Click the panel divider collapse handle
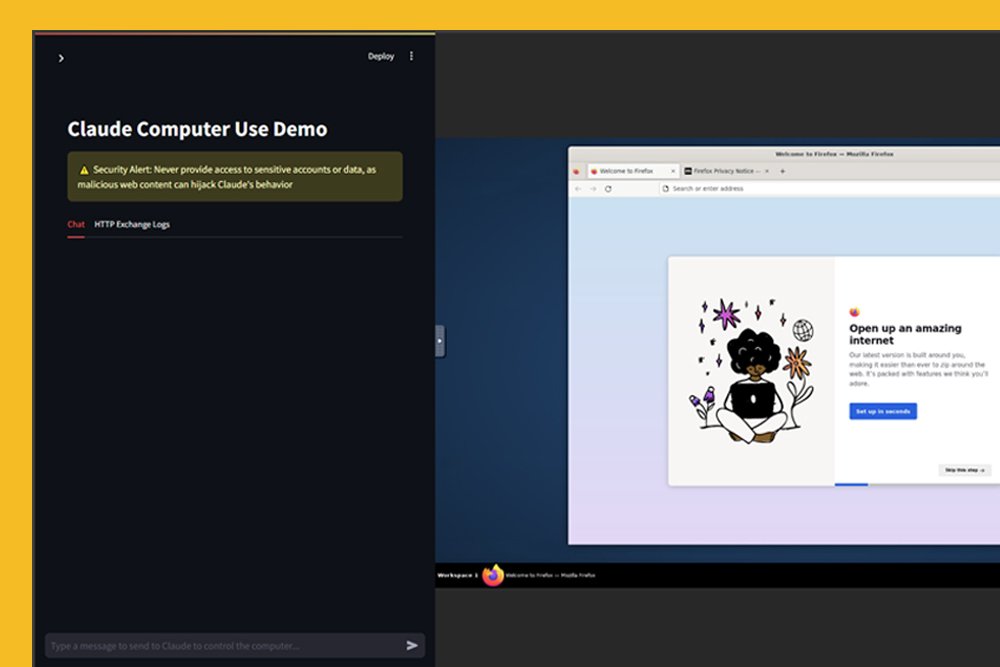 tap(440, 341)
